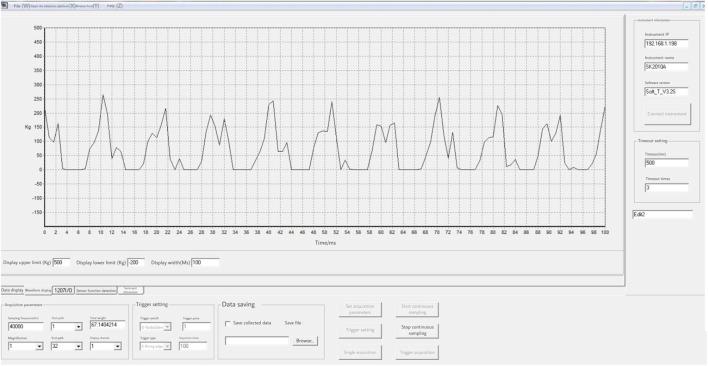Click the Display width (Ms) field
This screenshot has width=708, height=366.
205,262
